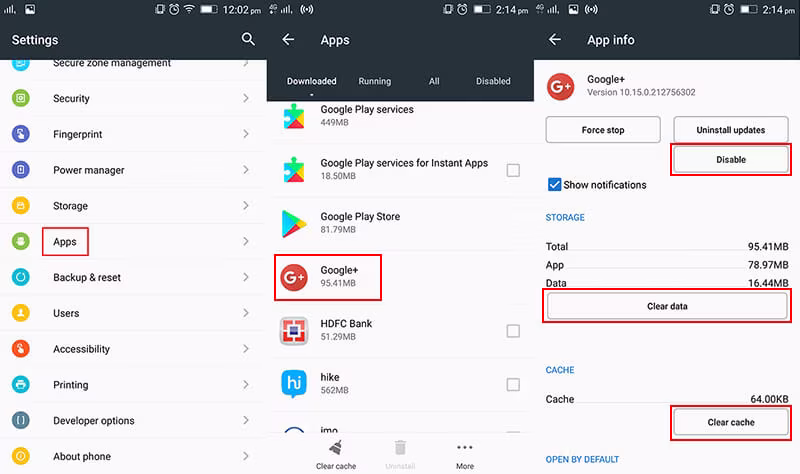
Task: Tap the Accessibility settings icon
Action: coord(20,348)
